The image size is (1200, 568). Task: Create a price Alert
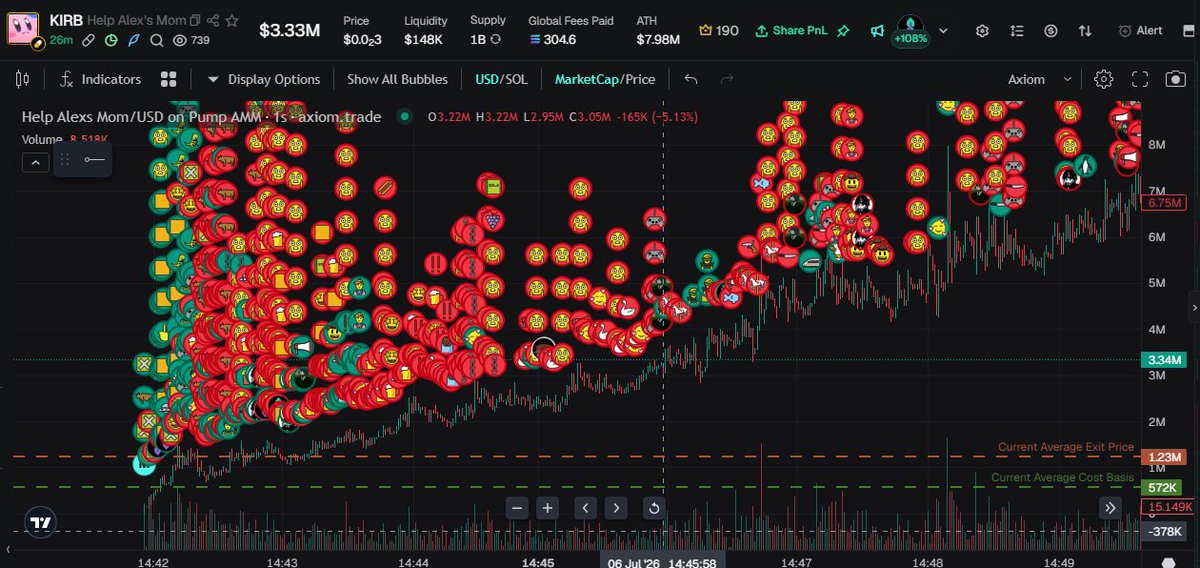[x=1141, y=31]
